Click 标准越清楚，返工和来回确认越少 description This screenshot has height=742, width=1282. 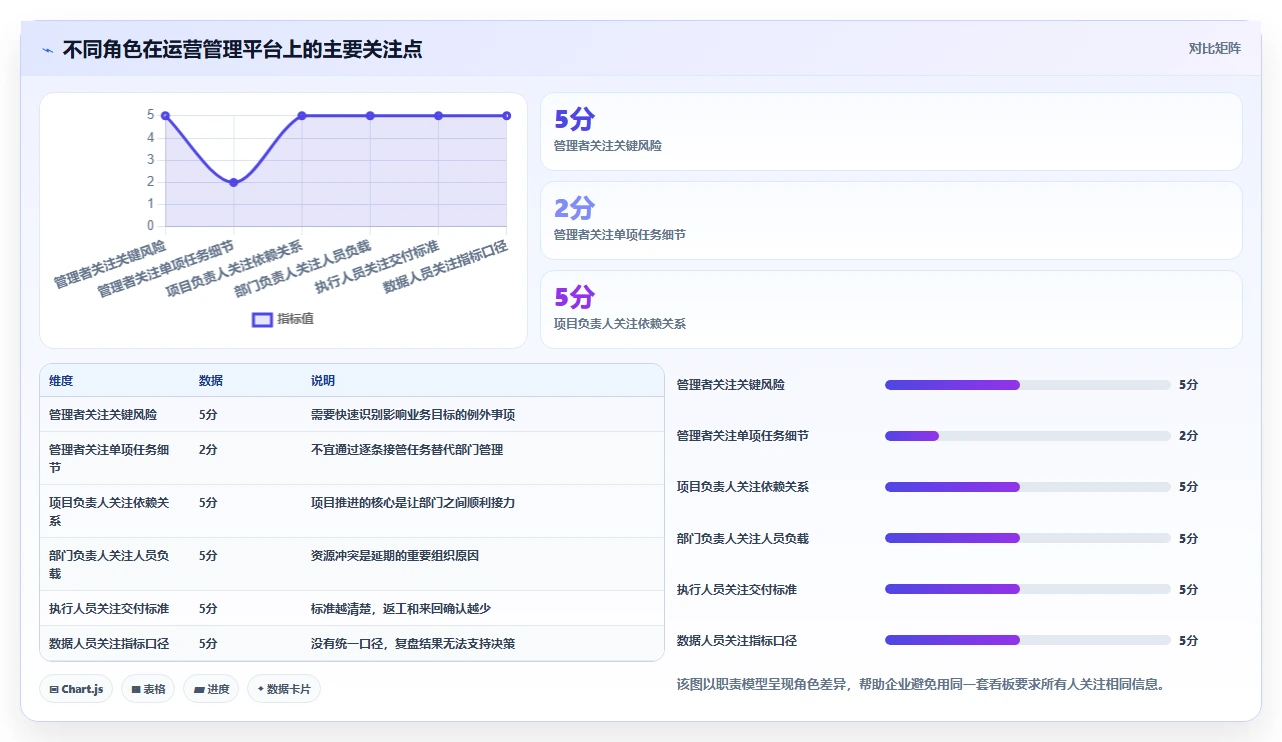coord(401,608)
